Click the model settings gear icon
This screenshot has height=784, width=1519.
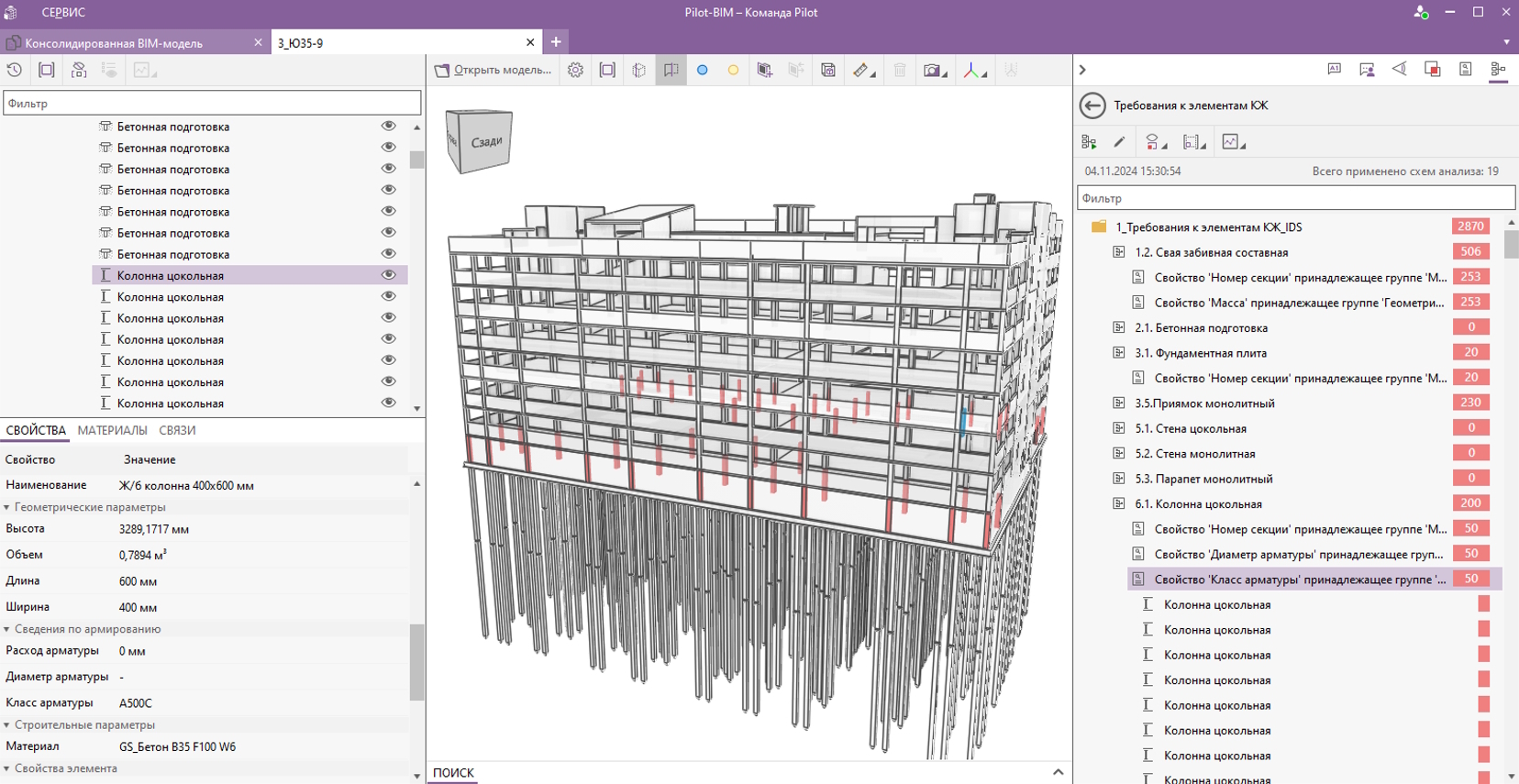[x=575, y=70]
